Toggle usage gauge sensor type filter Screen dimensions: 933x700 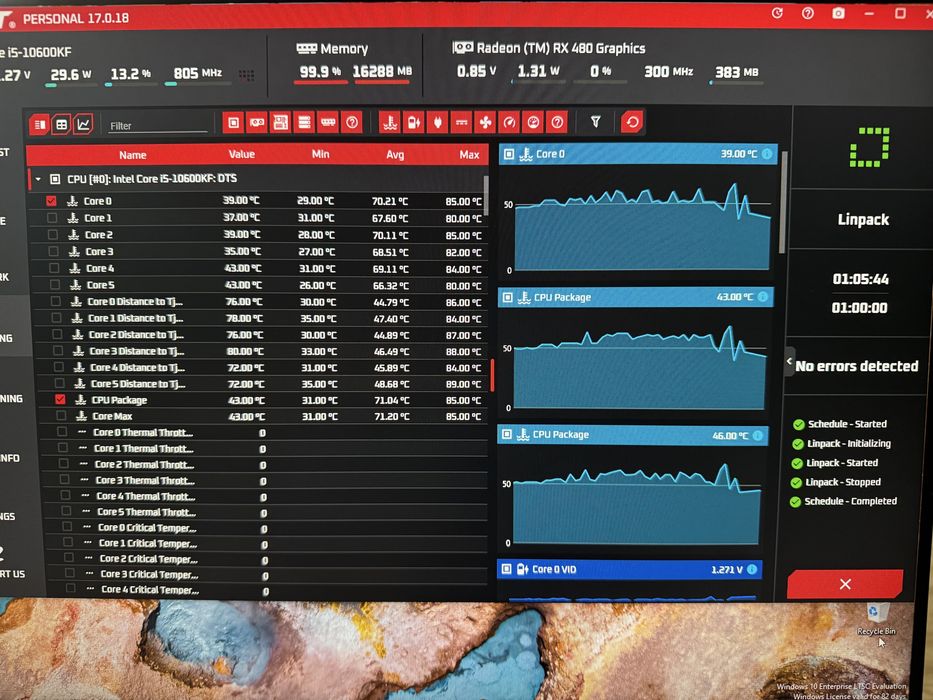tap(533, 123)
